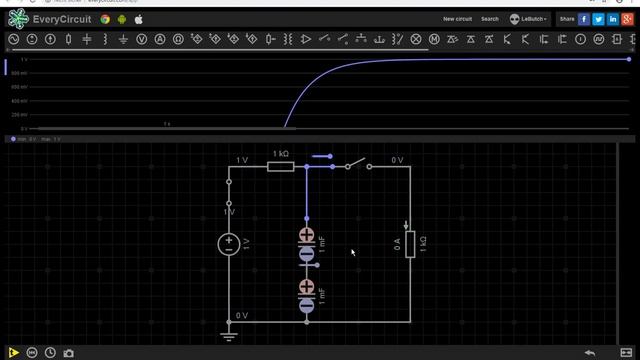Select the lower 1 mF capacitor

(307, 296)
